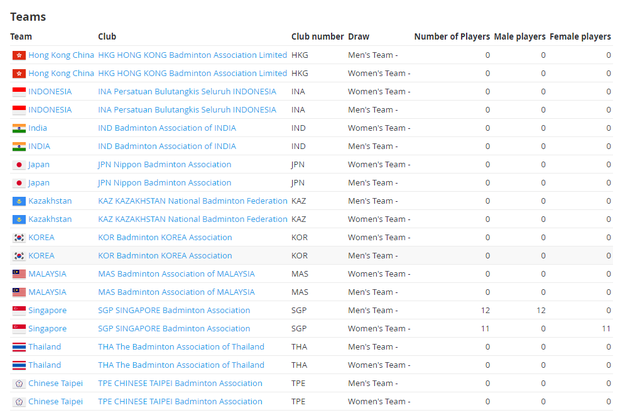Open Hong Kong China team link for Women's Team
The height and width of the screenshot is (420, 640).
[x=61, y=73]
